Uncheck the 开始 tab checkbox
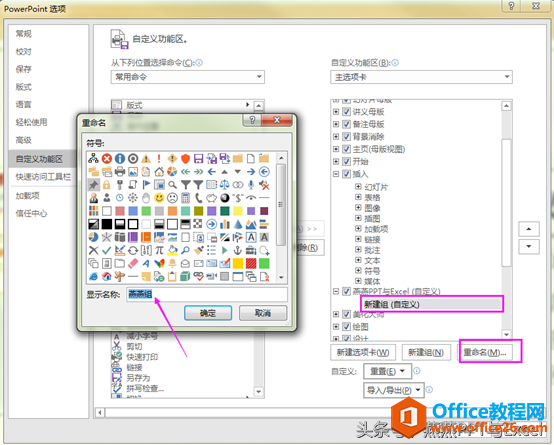554x445 pixels. click(346, 162)
